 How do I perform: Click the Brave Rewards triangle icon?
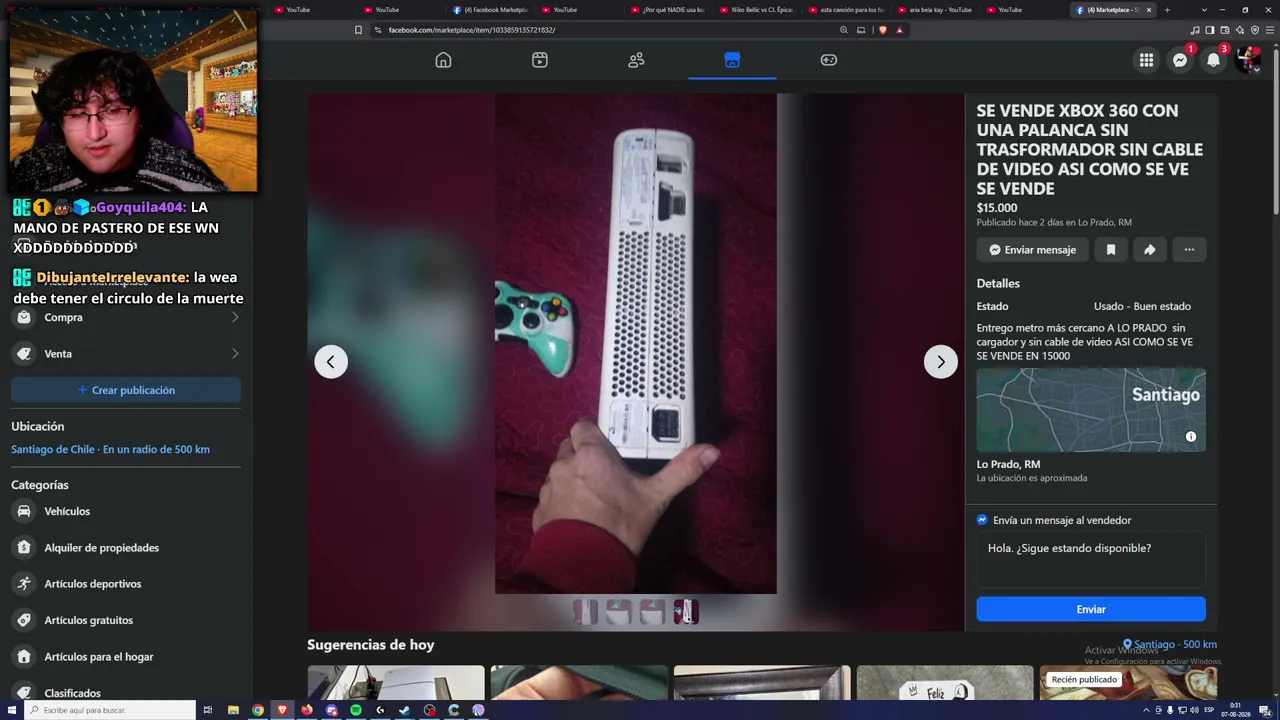click(899, 30)
